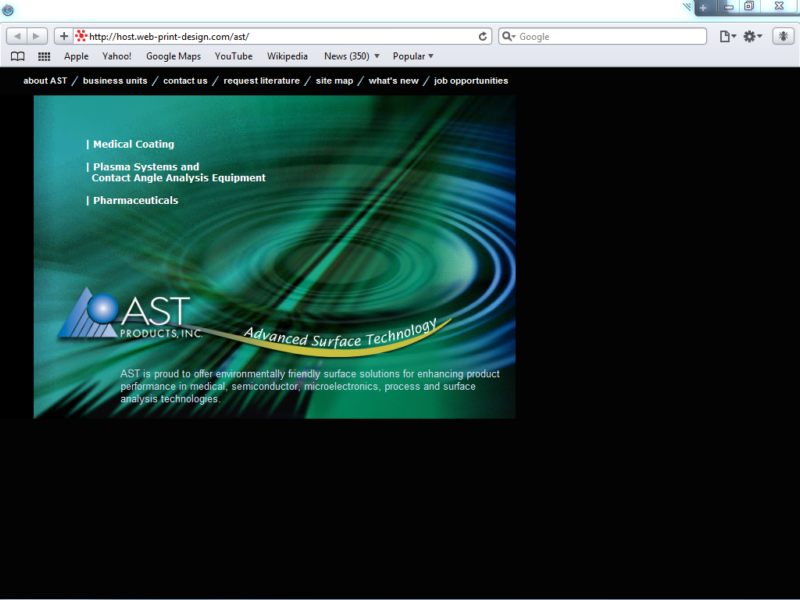Open the Yahoo! bookmark

[117, 56]
